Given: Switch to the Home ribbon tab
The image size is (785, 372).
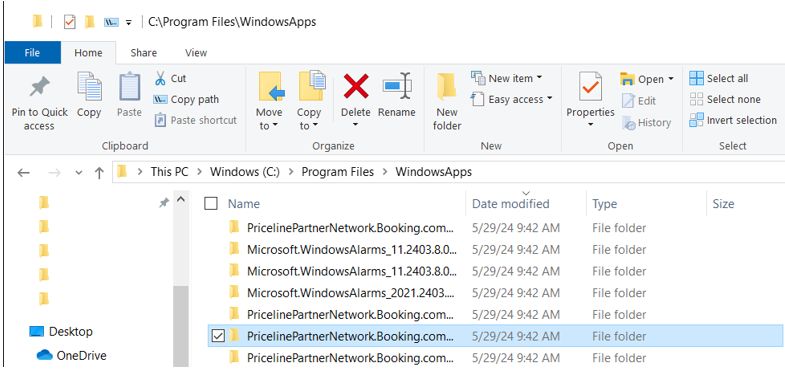Looking at the screenshot, I should (x=88, y=53).
